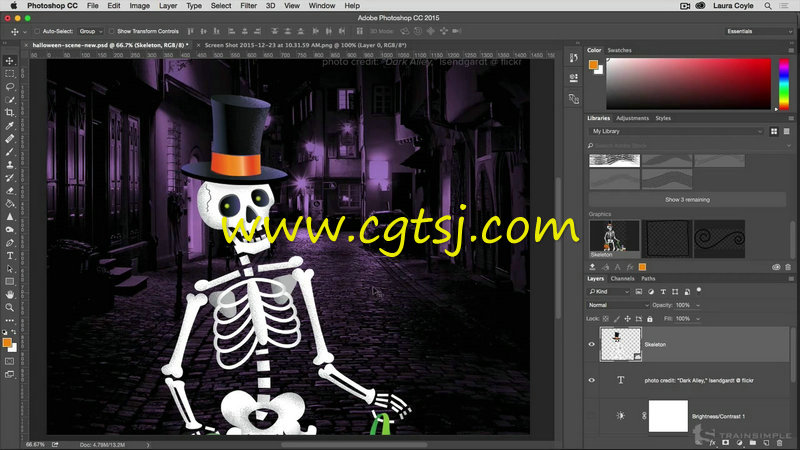This screenshot has width=800, height=450.
Task: Delete the selected library item
Action: 788,267
